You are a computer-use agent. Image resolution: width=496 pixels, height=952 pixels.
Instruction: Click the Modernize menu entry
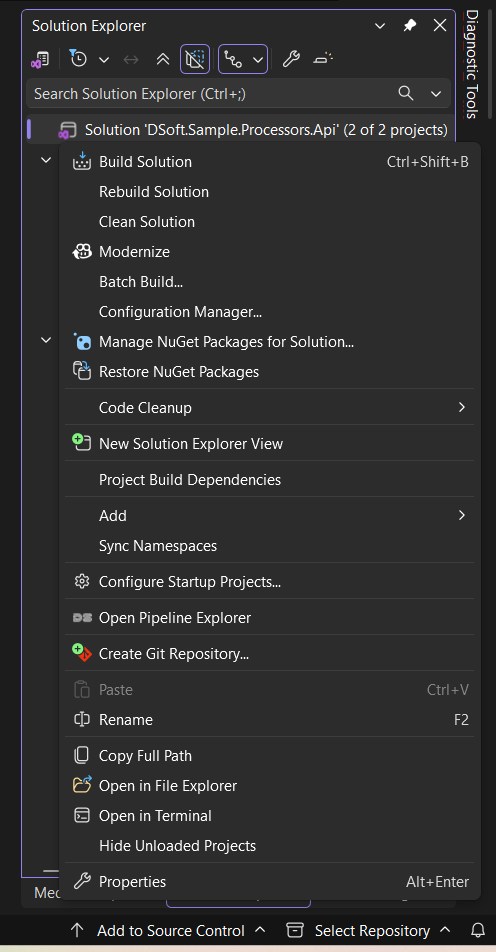[270, 251]
